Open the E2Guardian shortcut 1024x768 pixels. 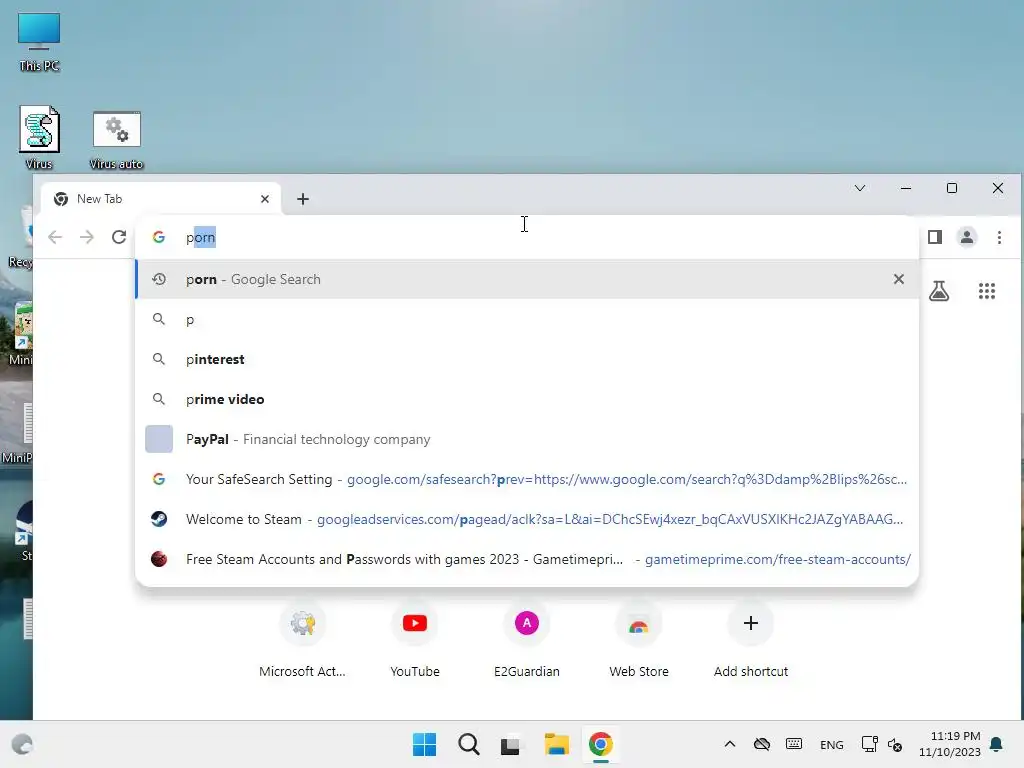pyautogui.click(x=526, y=640)
